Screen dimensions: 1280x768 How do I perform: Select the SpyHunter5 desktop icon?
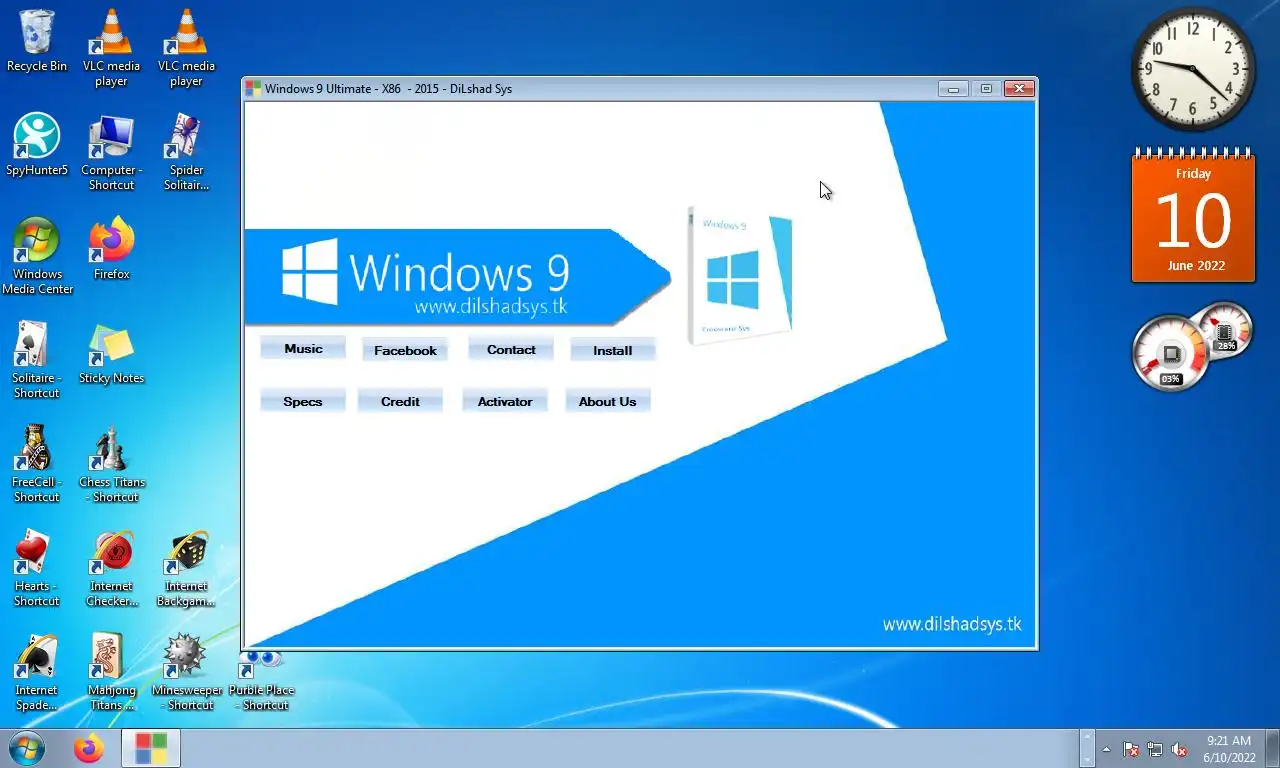tap(37, 145)
